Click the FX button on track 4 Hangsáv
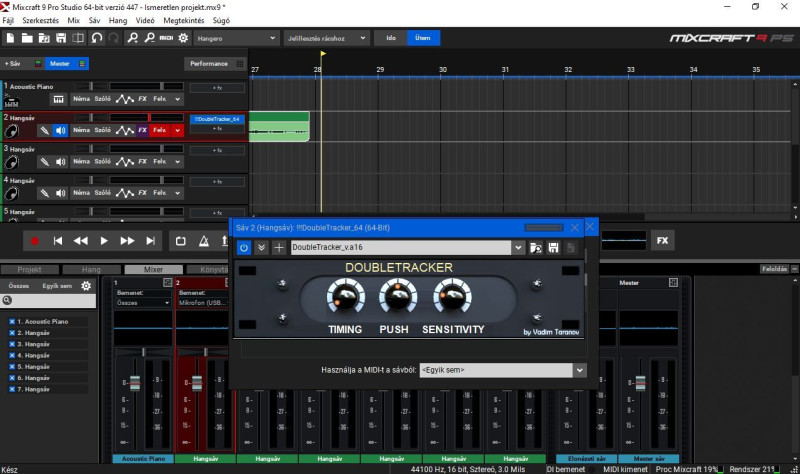Viewport: 800px width, 474px height. pyautogui.click(x=142, y=193)
